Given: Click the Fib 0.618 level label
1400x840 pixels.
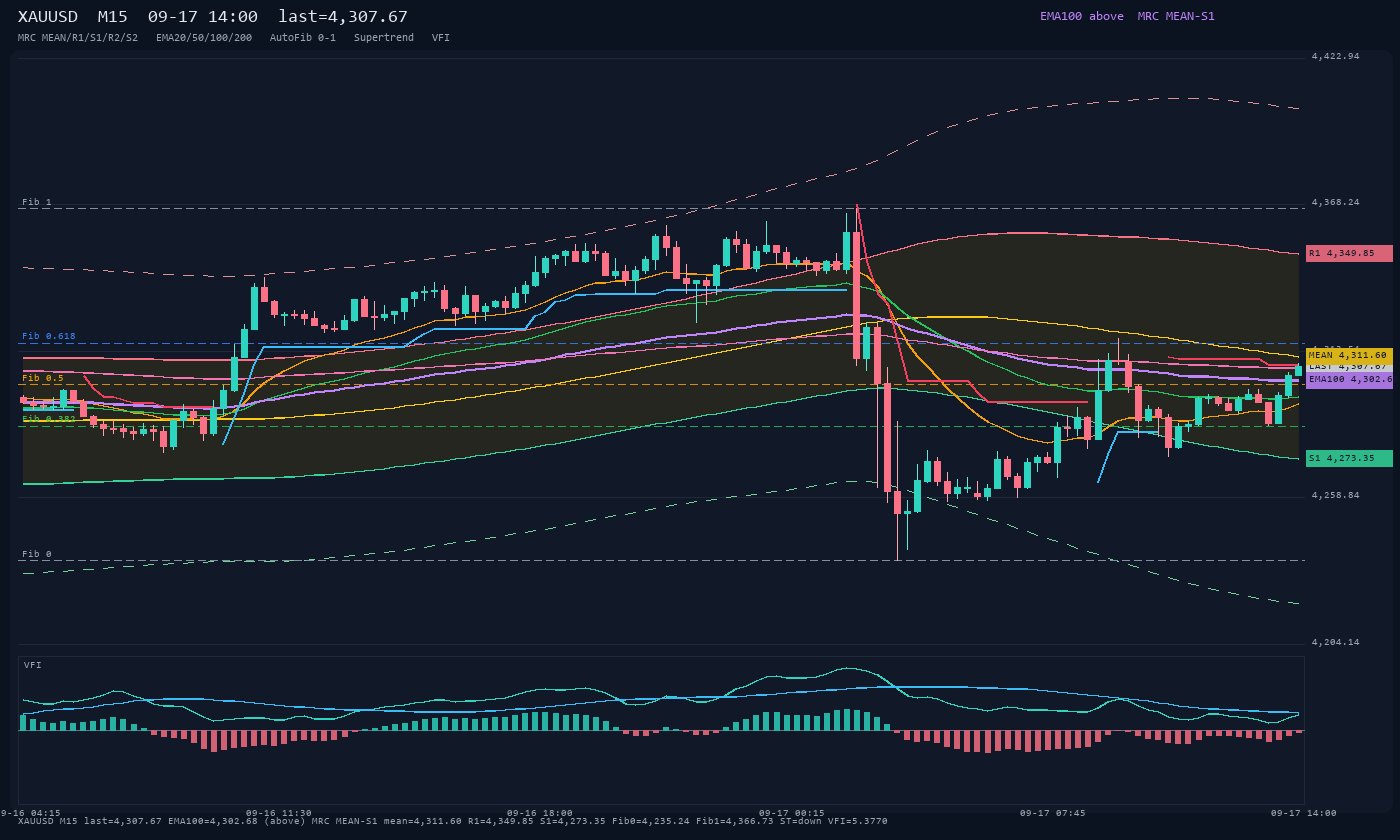Looking at the screenshot, I should (x=49, y=336).
